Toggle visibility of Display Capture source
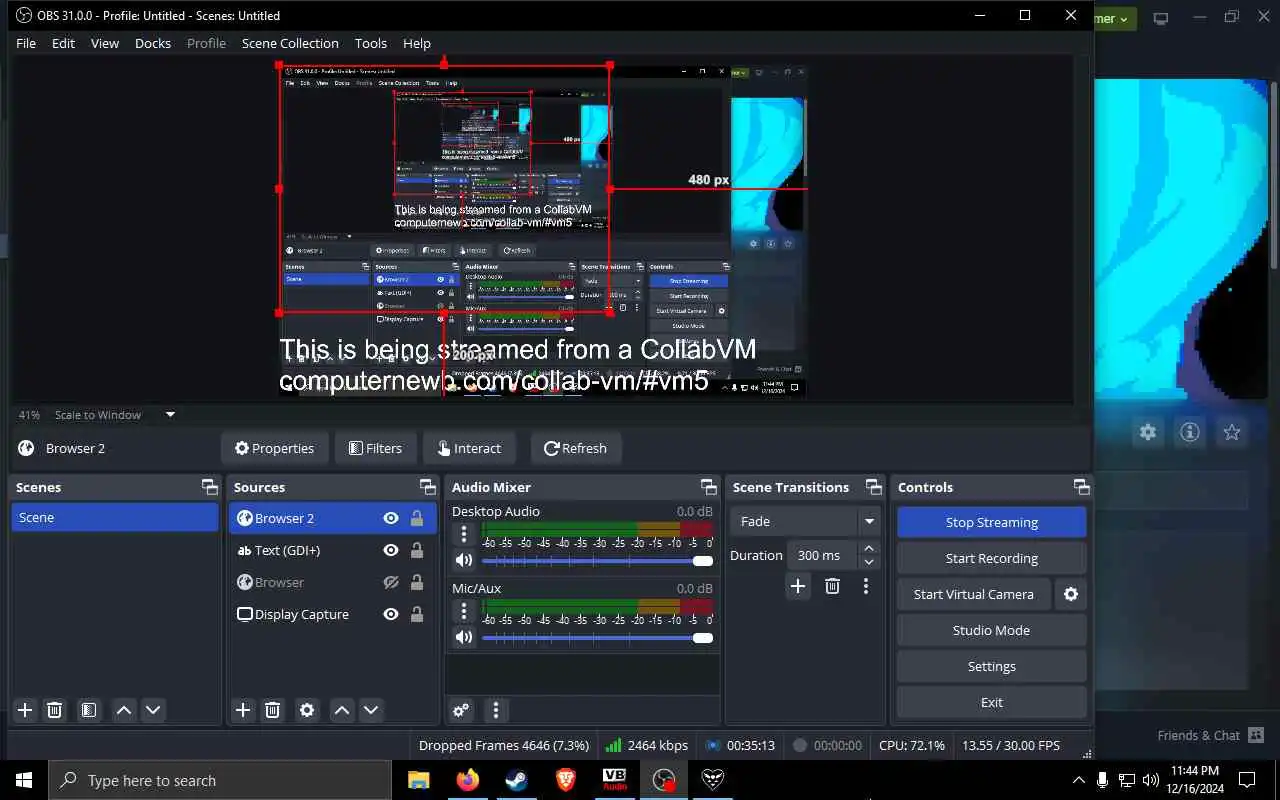Viewport: 1280px width, 800px height. [391, 614]
